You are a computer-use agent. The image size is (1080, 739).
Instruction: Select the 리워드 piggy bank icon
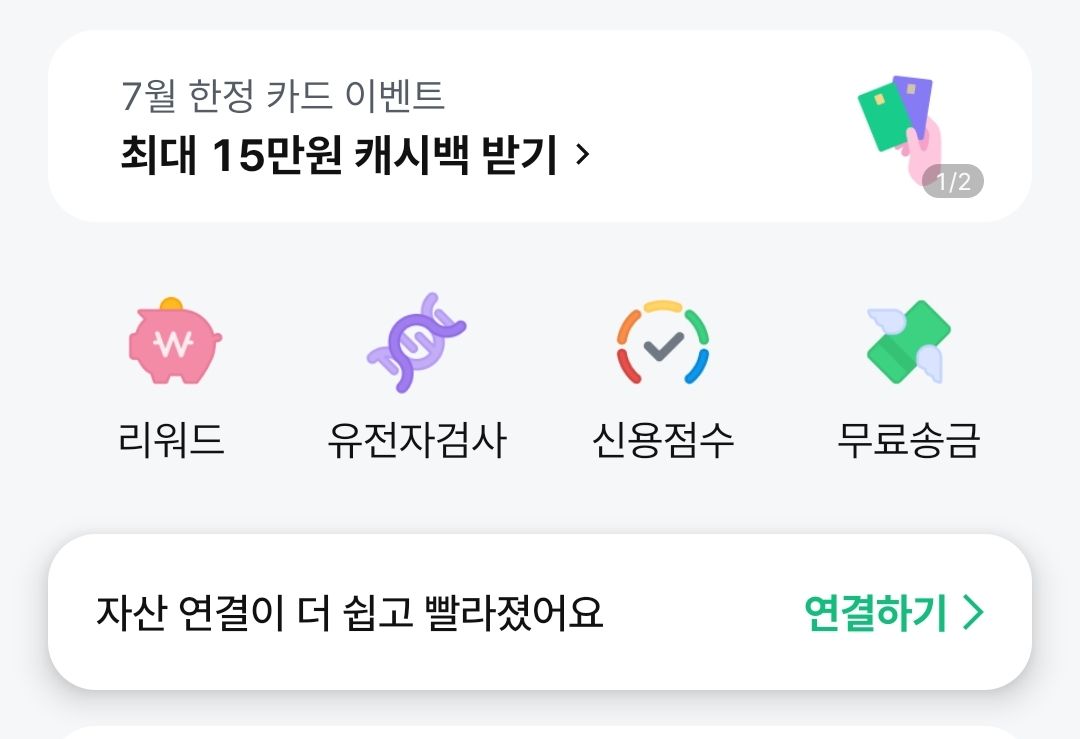click(175, 345)
